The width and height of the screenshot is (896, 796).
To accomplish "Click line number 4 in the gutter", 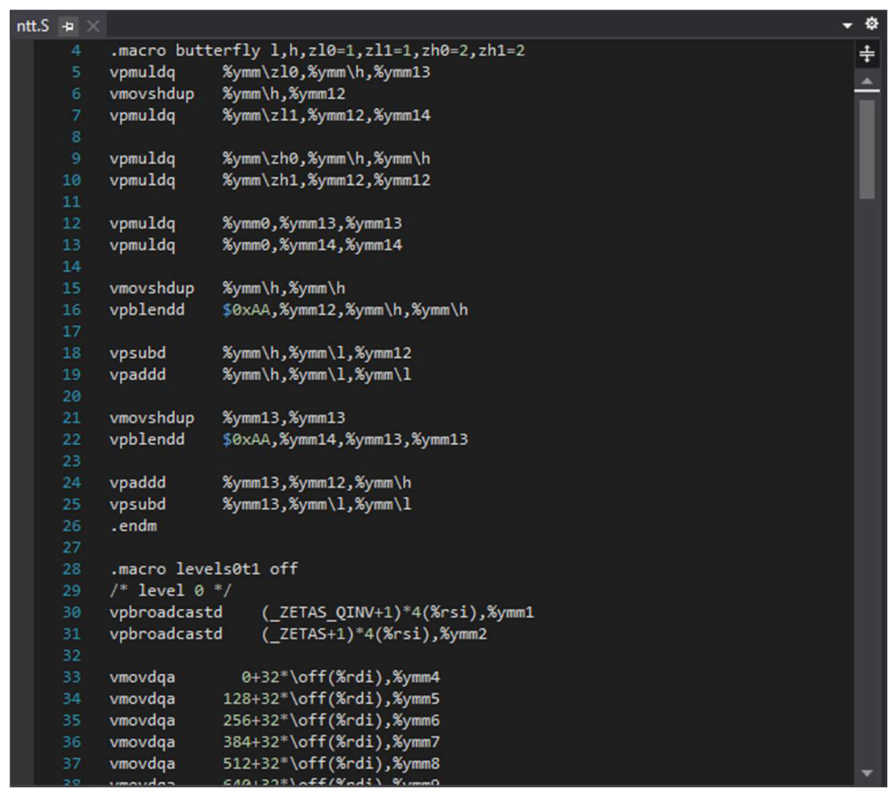I will click(x=76, y=51).
